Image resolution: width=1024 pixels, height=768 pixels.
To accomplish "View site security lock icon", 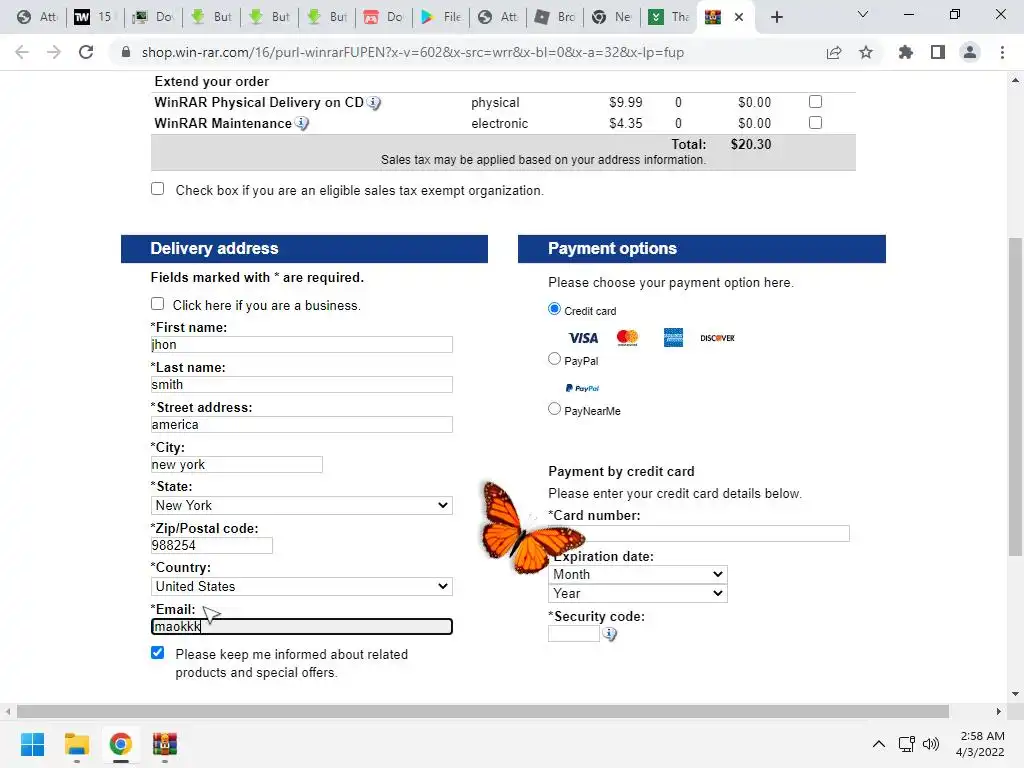I will (x=126, y=52).
